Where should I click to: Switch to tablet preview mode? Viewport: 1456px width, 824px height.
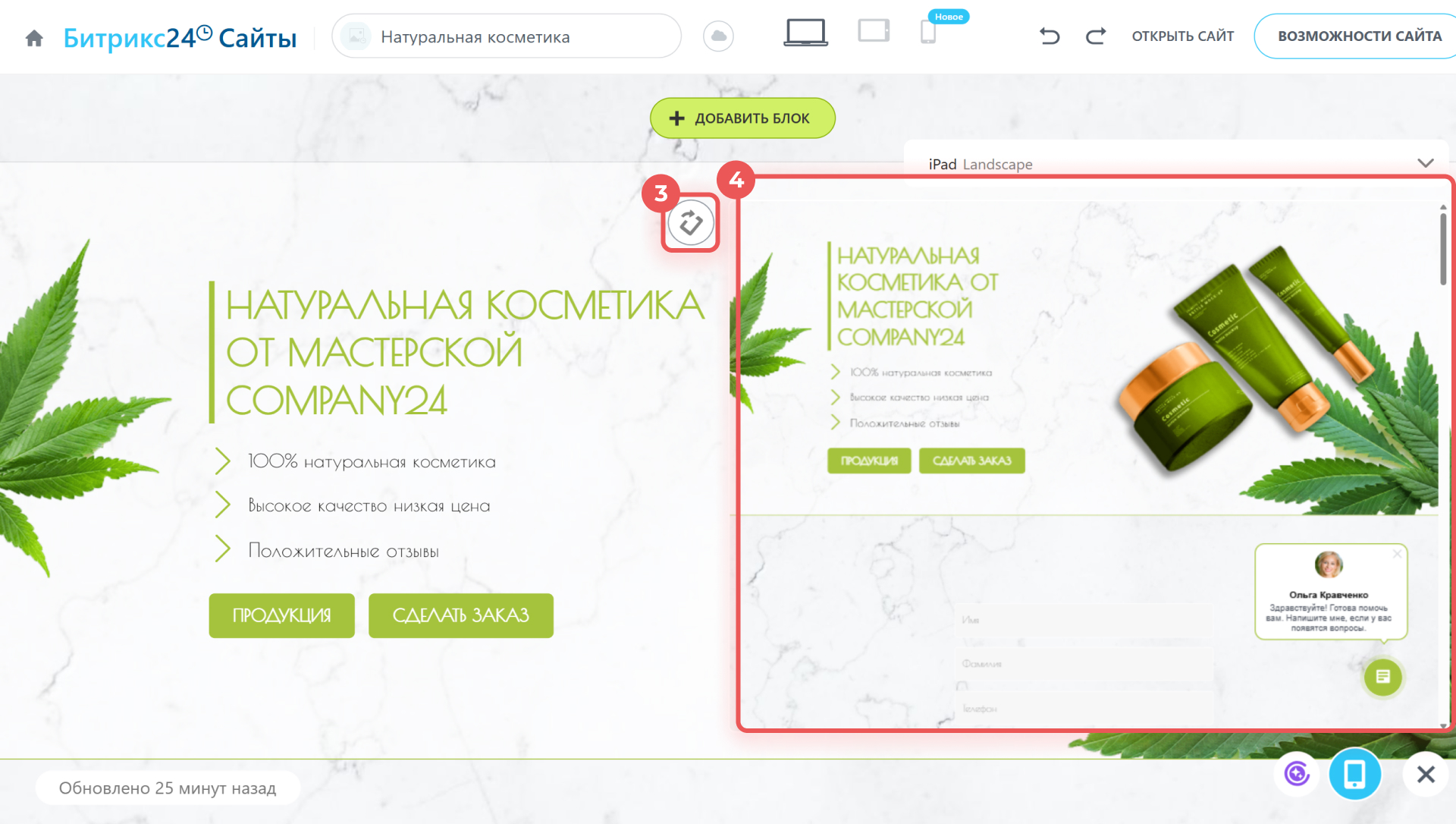(874, 31)
